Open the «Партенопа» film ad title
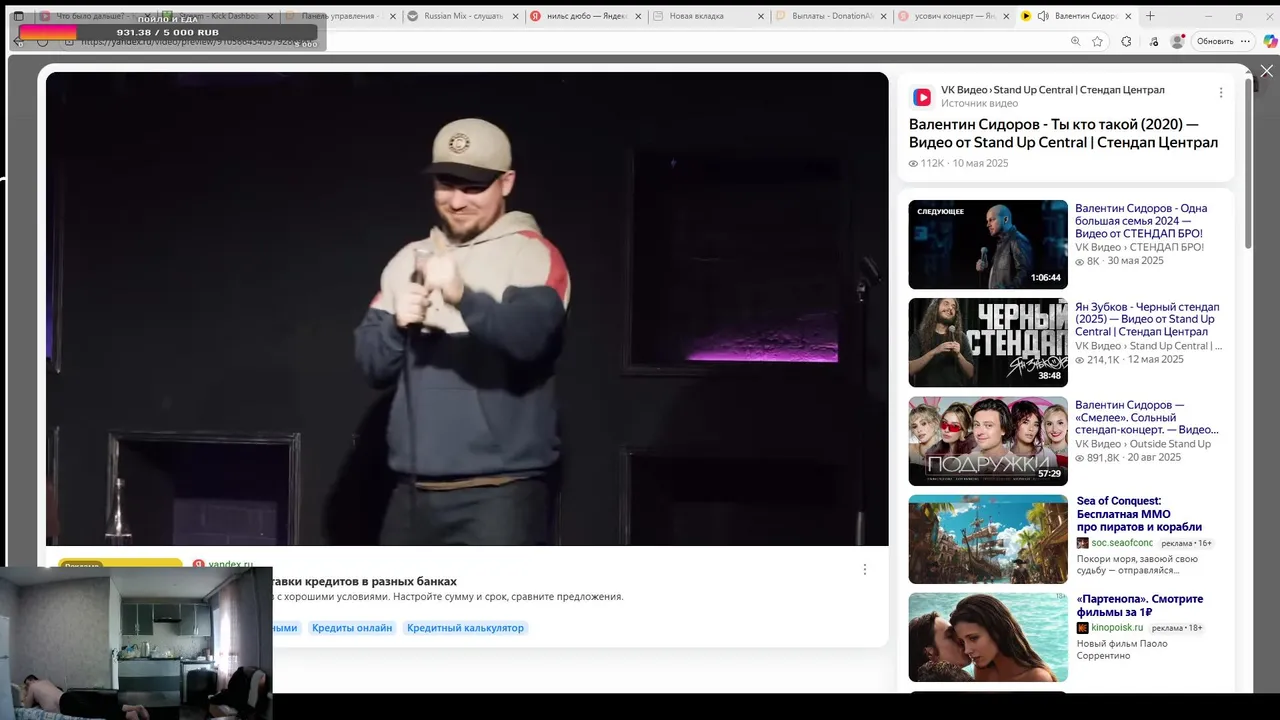 (1140, 606)
